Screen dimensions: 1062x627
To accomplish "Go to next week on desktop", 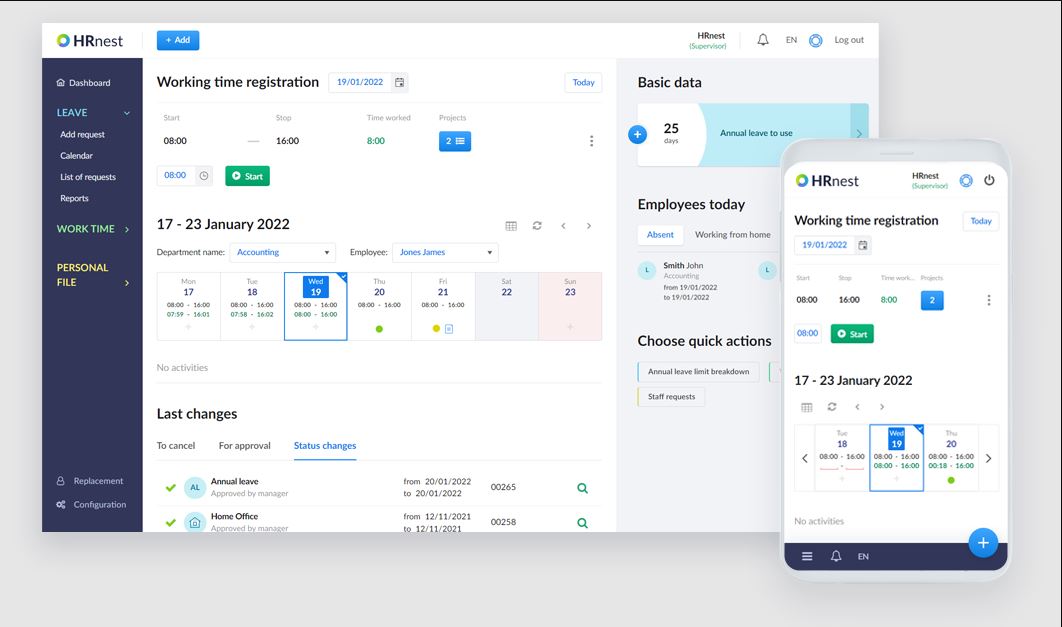I will click(589, 225).
